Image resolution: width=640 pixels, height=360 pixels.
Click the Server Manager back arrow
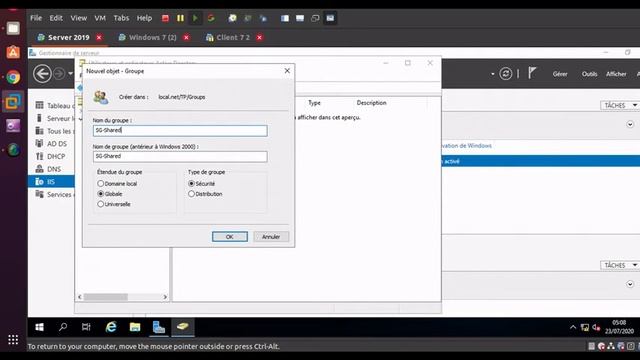coord(42,74)
